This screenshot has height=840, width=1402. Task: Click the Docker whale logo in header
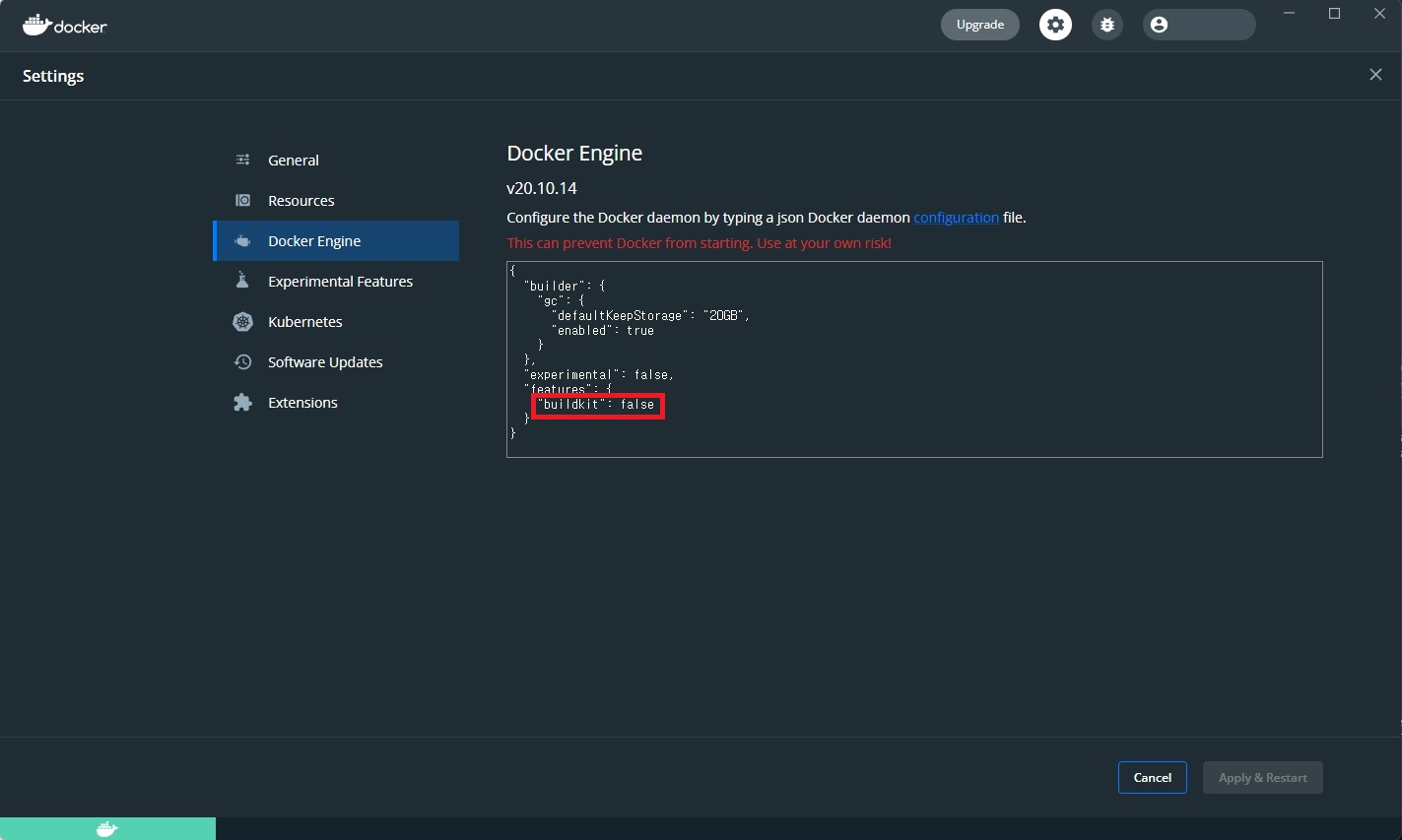point(65,26)
